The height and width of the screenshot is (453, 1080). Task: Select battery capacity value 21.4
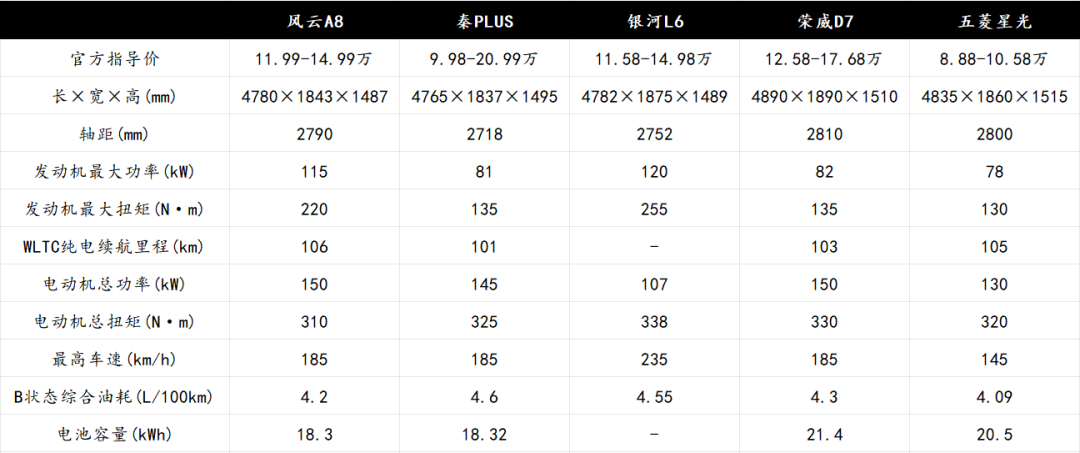823,434
